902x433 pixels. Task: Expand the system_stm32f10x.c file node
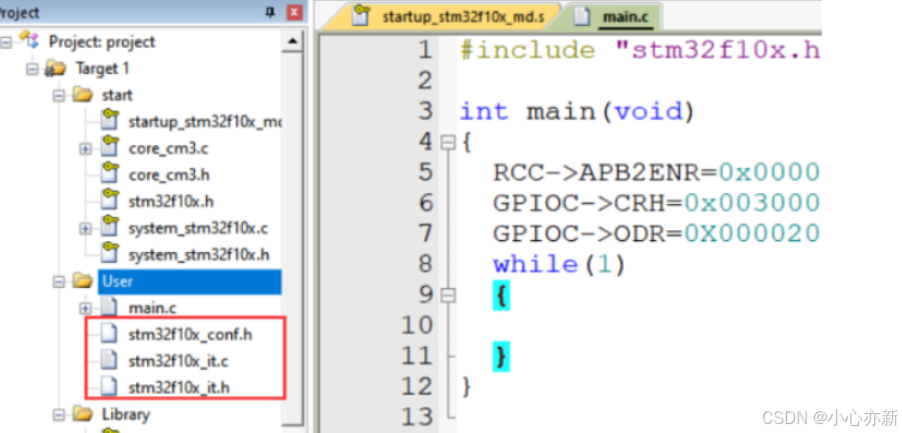[85, 229]
